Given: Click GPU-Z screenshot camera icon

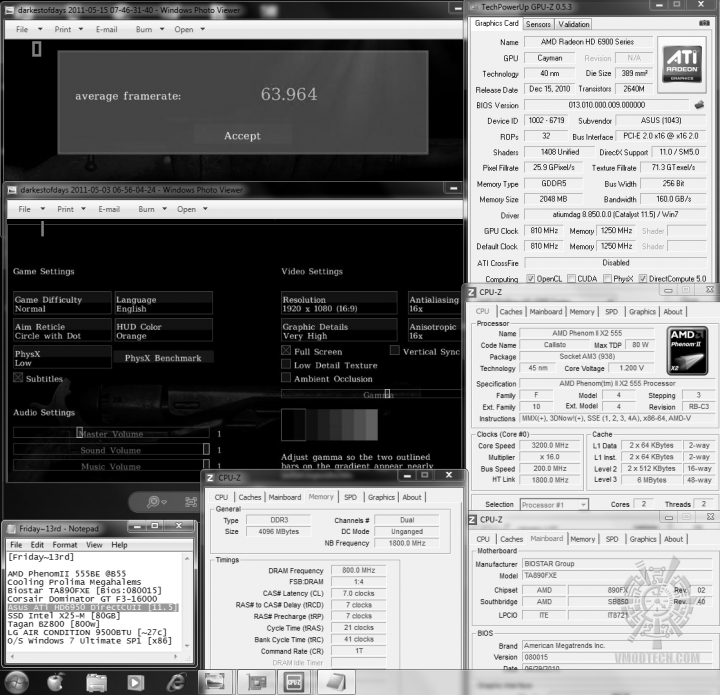Looking at the screenshot, I should coord(703,23).
